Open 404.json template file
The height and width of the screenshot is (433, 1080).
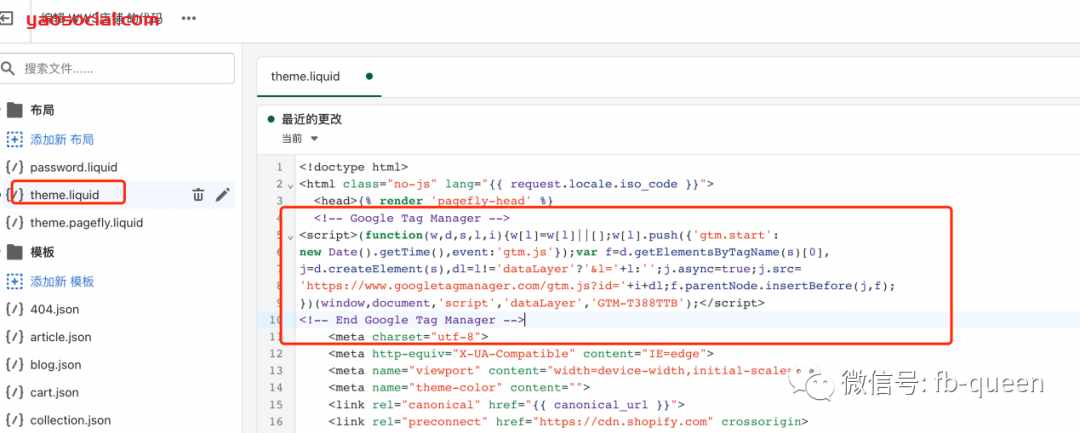[x=54, y=309]
